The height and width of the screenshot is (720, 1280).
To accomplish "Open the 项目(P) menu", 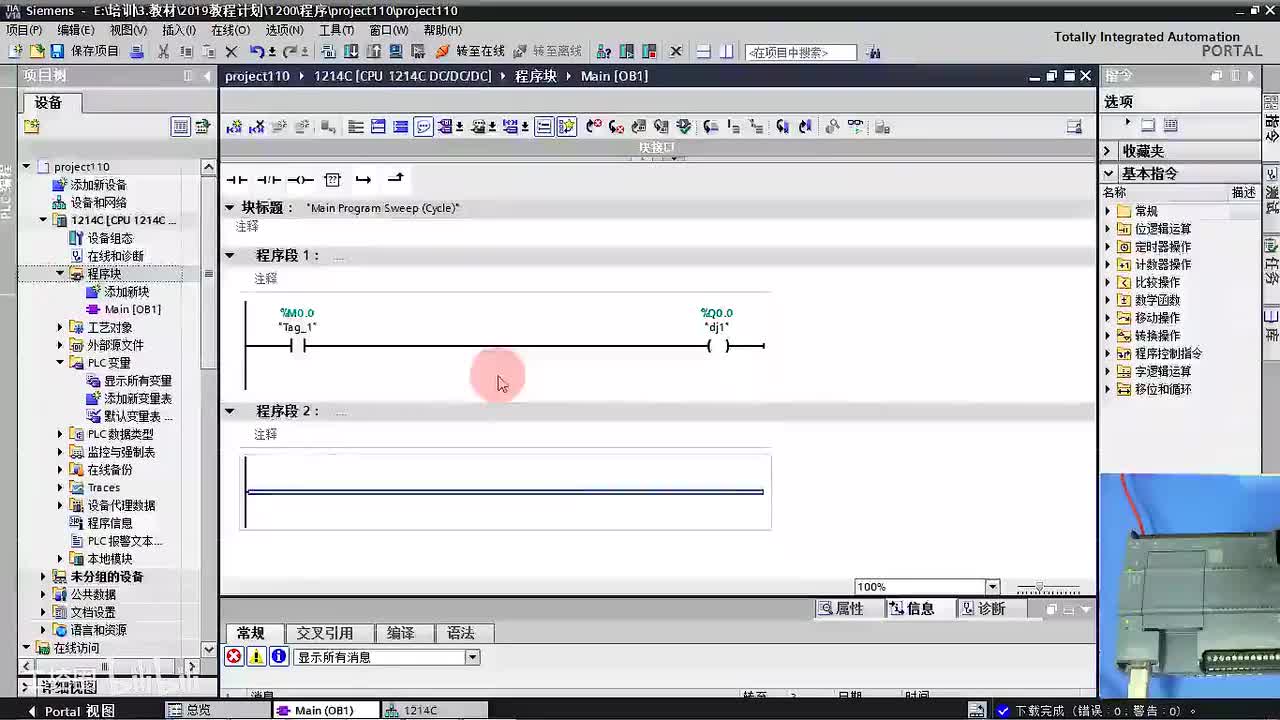I will click(24, 30).
